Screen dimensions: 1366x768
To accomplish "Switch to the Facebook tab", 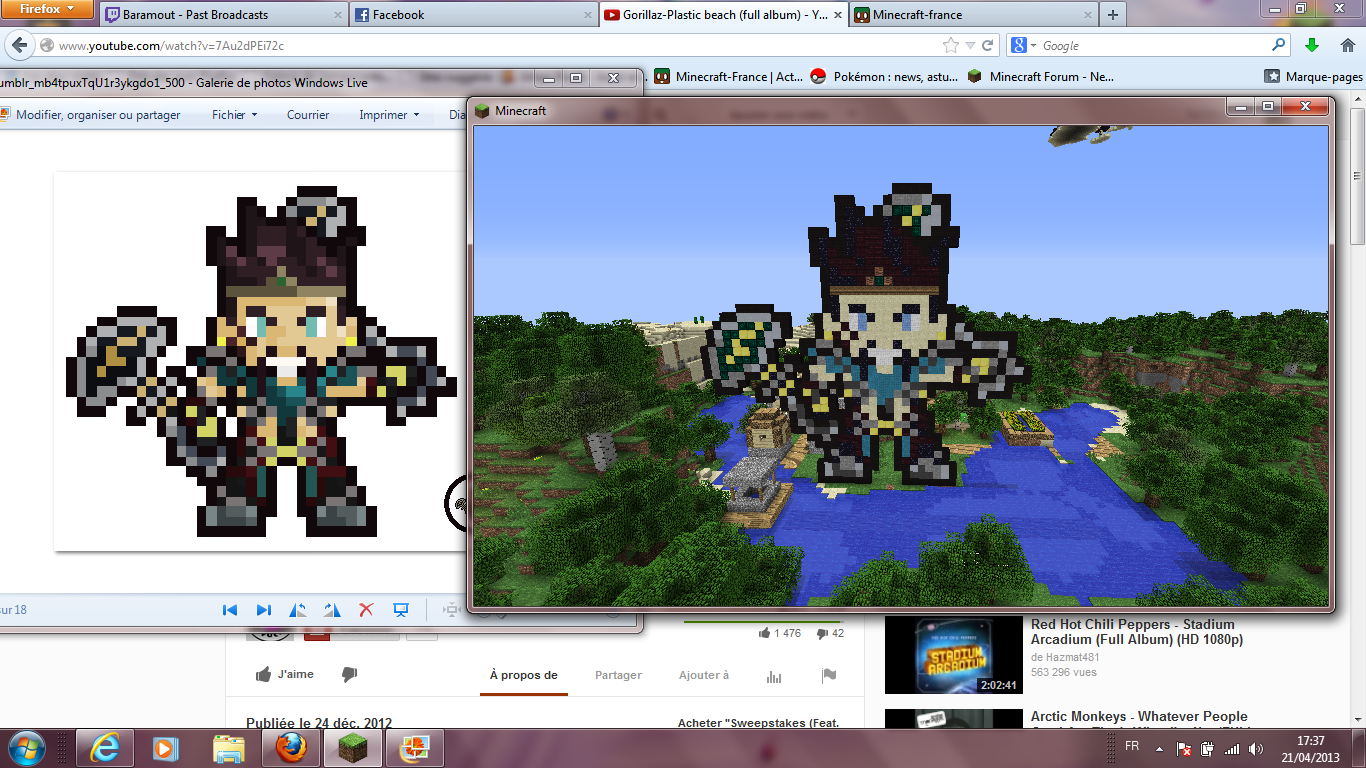I will click(x=397, y=15).
